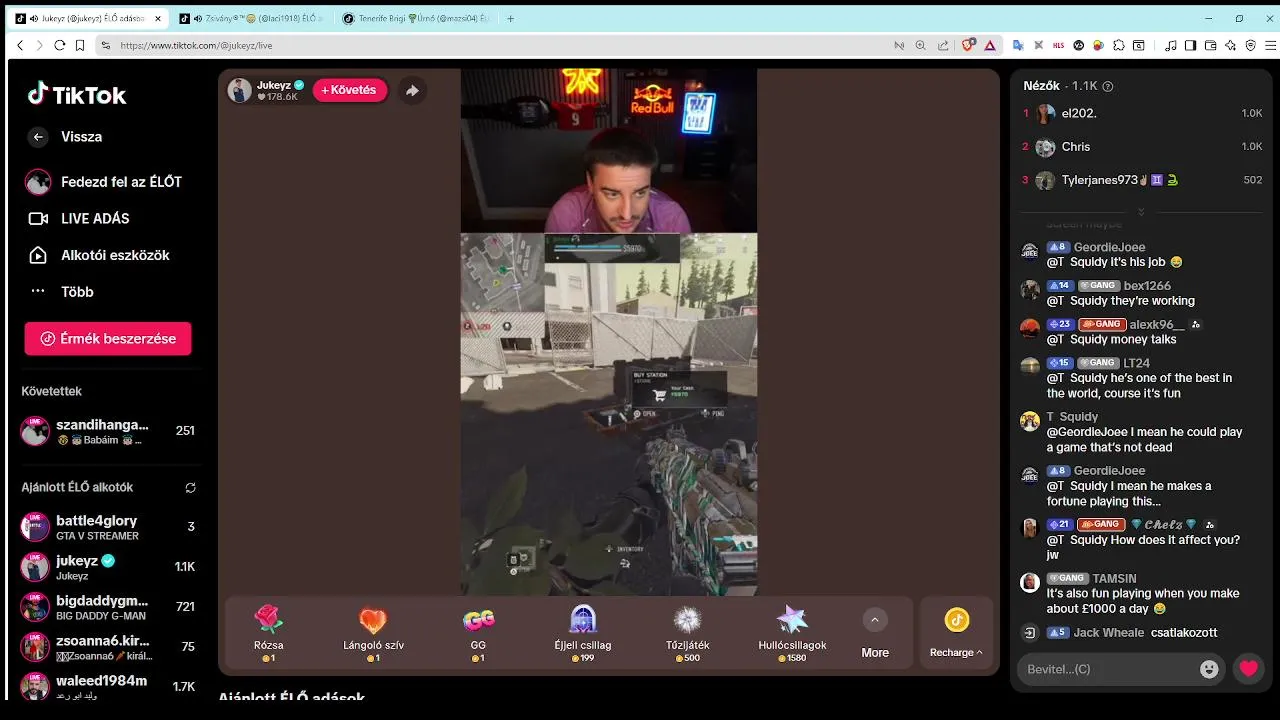Open site settings icon in address bar
This screenshot has height=720, width=1280.
pos(105,45)
